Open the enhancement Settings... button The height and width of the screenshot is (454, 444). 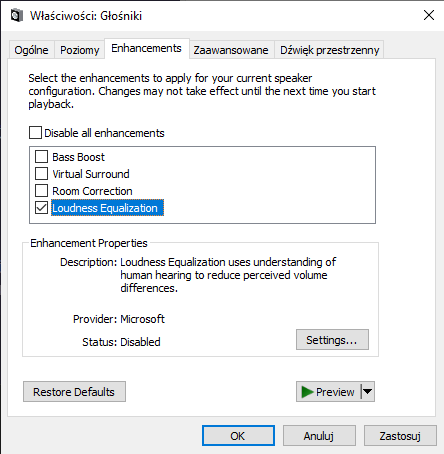(x=332, y=340)
